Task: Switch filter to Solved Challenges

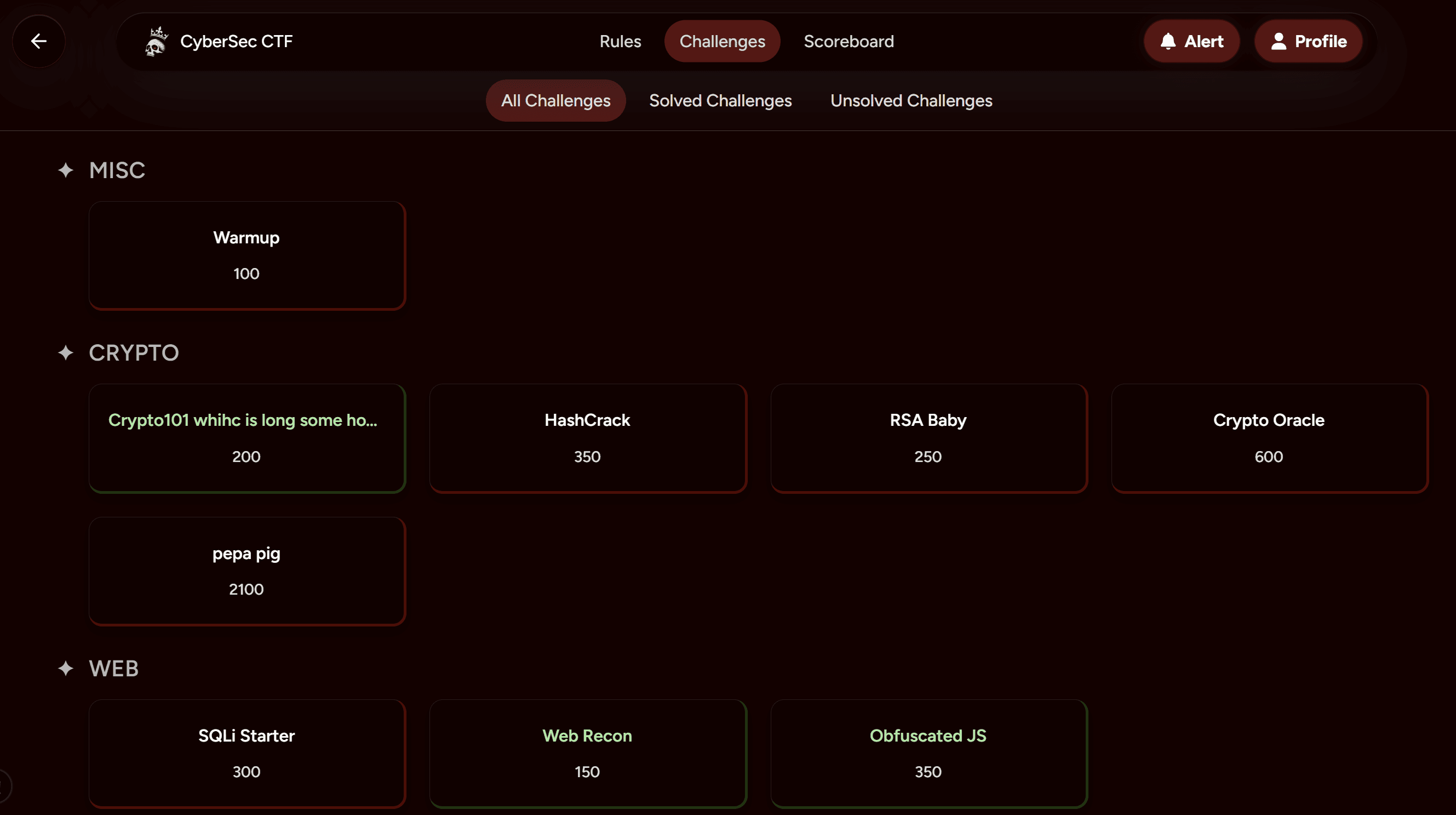Action: pyautogui.click(x=721, y=101)
